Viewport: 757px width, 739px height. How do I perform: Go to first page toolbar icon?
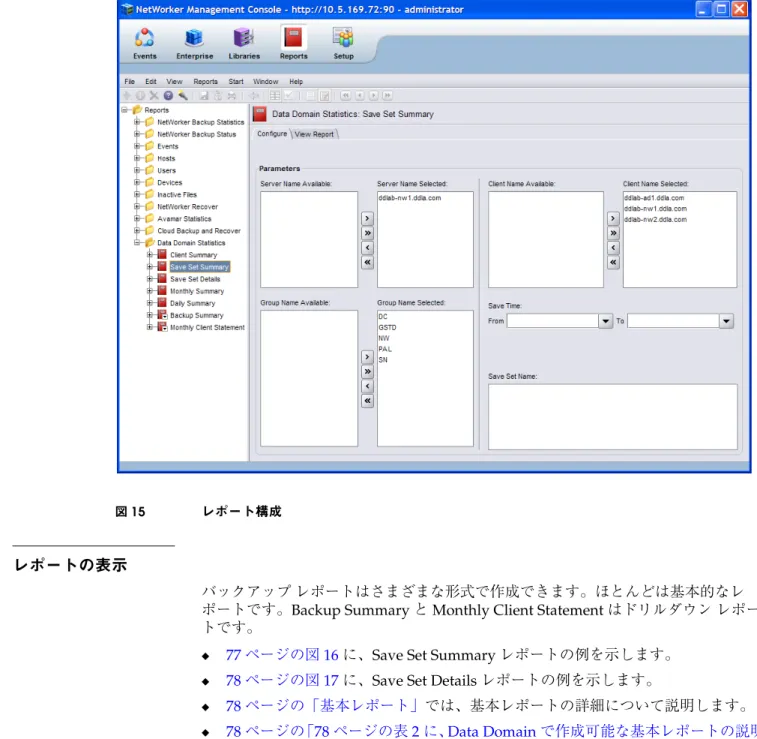coord(345,96)
